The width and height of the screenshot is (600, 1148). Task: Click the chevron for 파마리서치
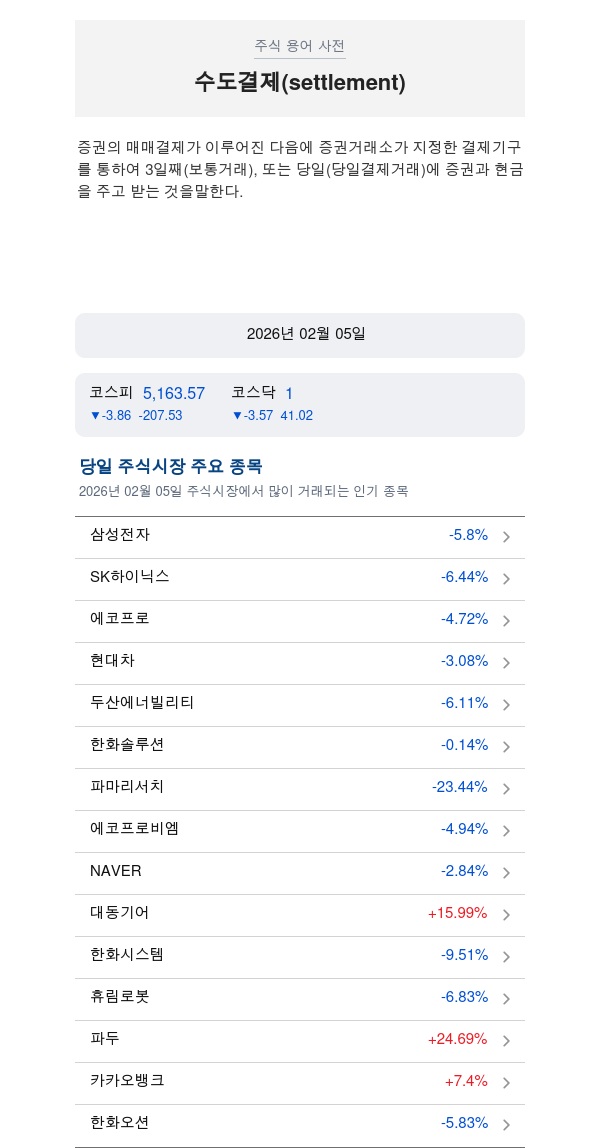point(506,789)
